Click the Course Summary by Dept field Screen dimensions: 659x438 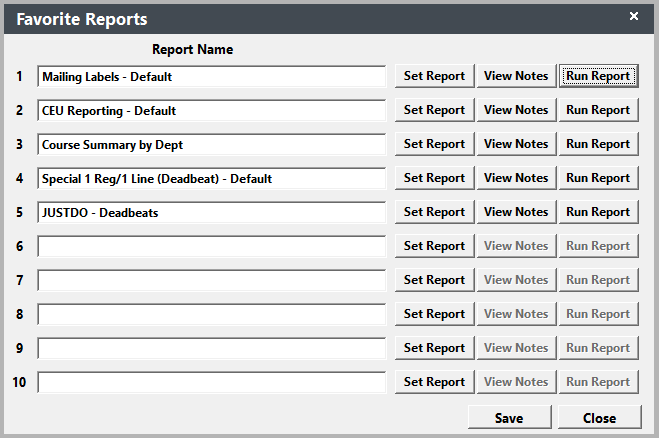pos(211,144)
